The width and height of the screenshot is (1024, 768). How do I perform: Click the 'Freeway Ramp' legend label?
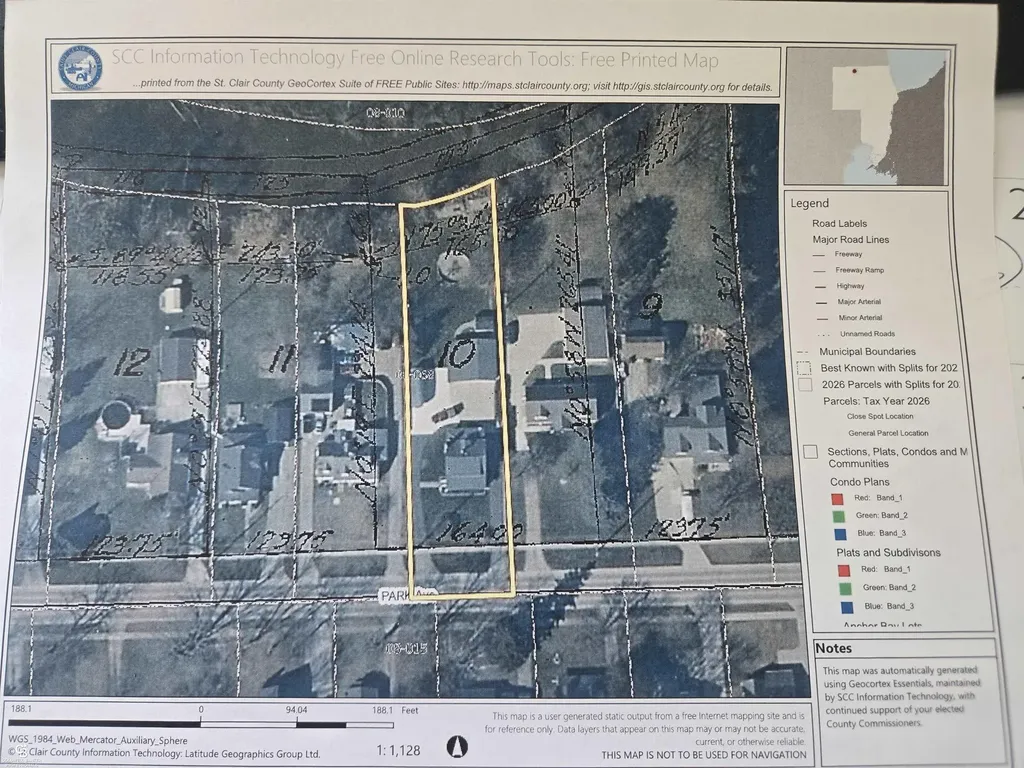click(859, 270)
